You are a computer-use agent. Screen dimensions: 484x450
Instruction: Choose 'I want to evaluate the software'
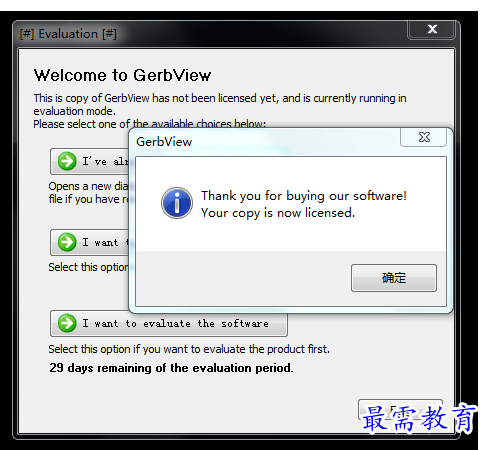(169, 323)
